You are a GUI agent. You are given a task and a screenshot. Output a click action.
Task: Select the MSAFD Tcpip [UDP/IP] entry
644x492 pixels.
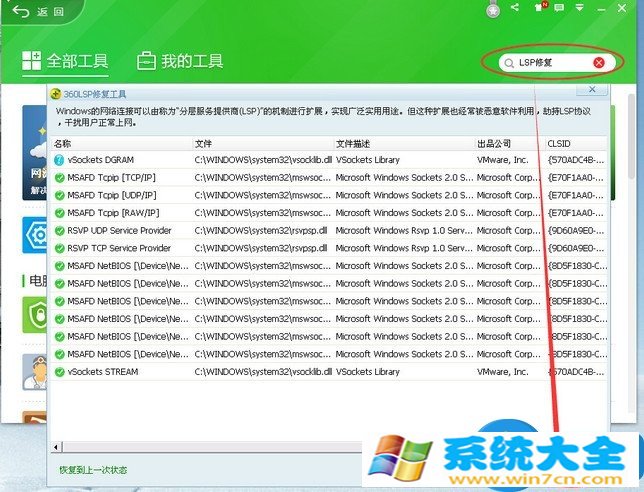point(112,195)
